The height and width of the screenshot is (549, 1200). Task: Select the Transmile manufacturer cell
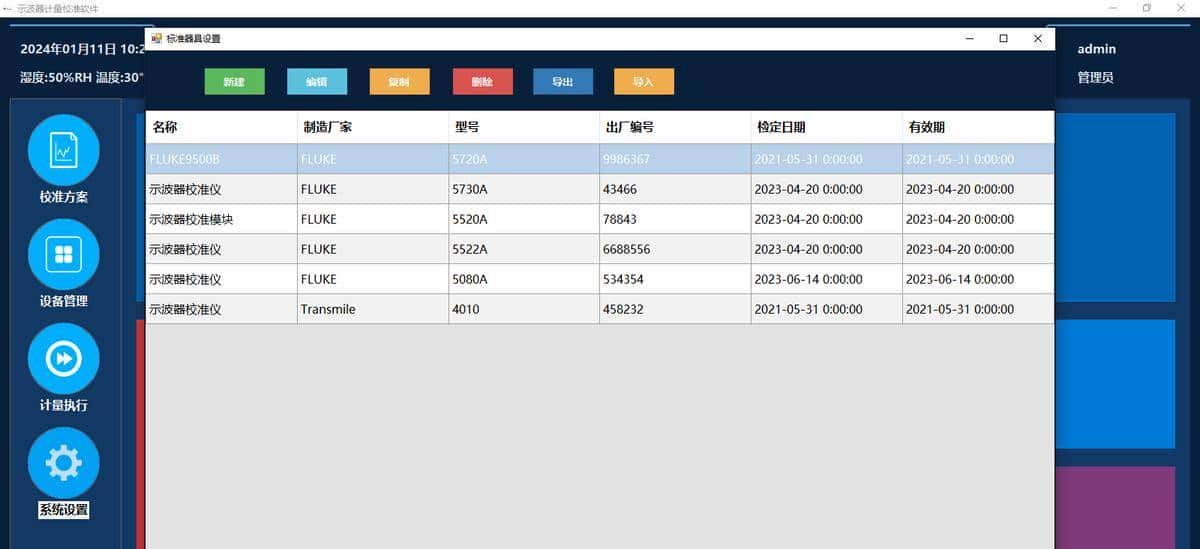pyautogui.click(x=373, y=309)
